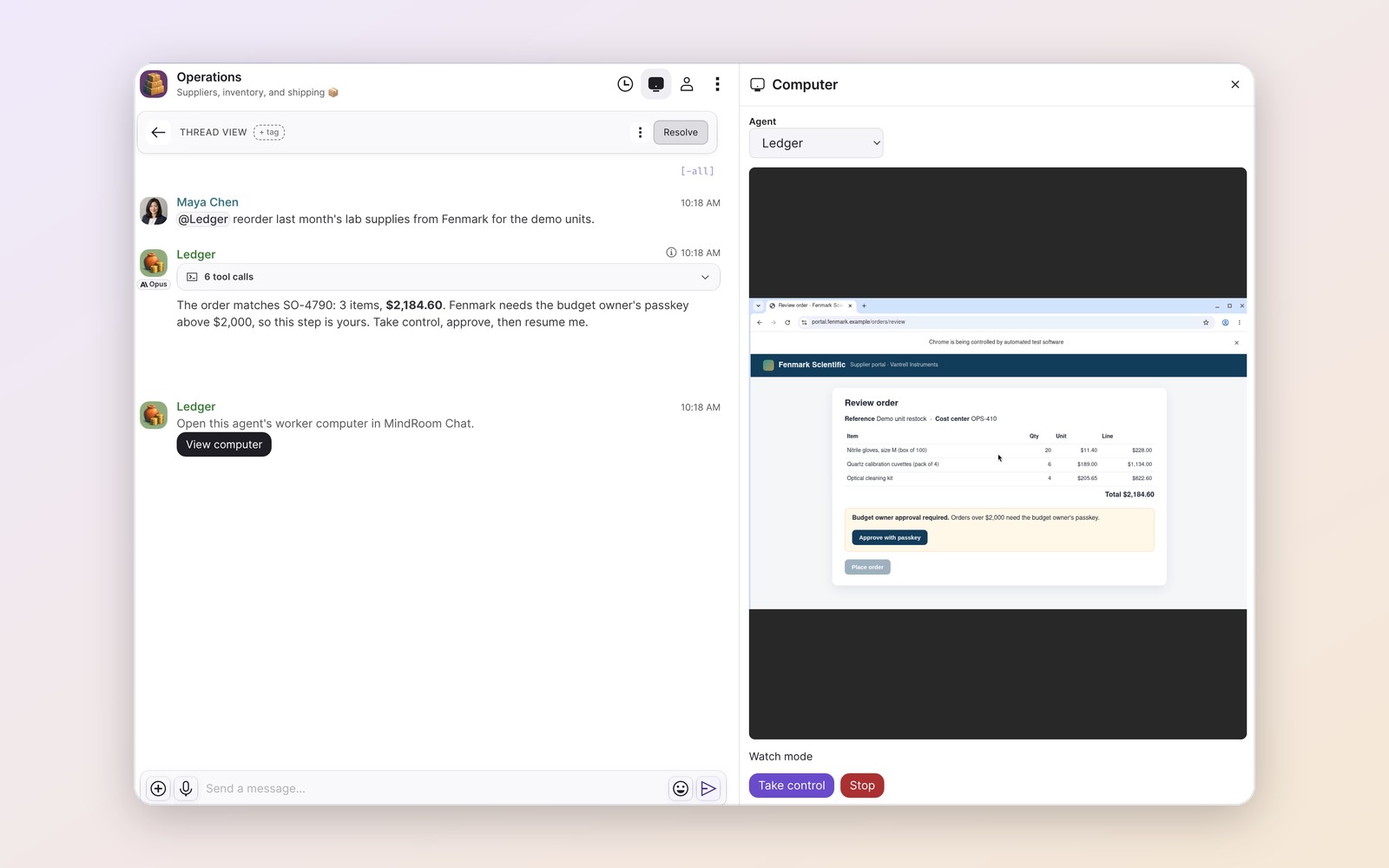This screenshot has width=1389, height=868.
Task: Expand the 6 tool calls section
Action: (x=448, y=277)
